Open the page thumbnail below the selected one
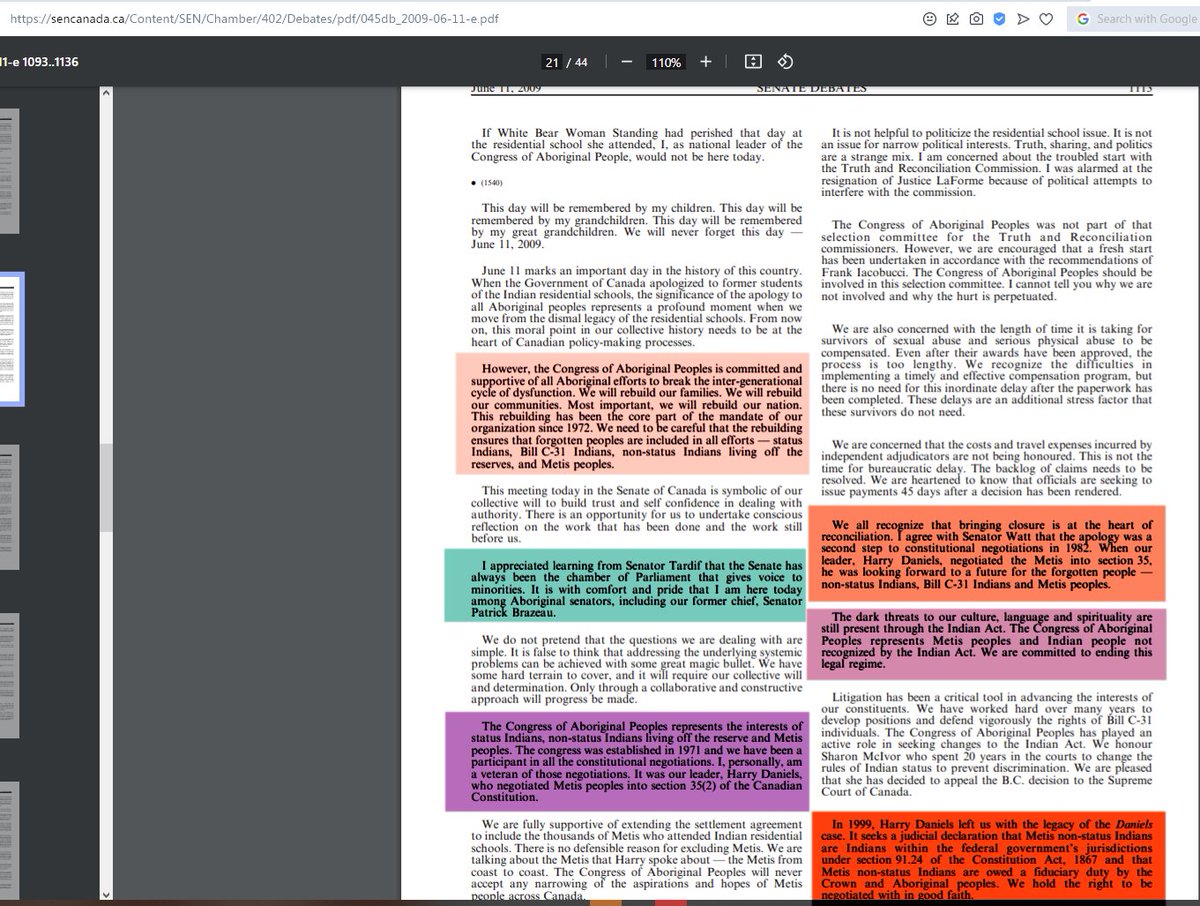Screen dimensions: 1200x906 [x=9, y=508]
